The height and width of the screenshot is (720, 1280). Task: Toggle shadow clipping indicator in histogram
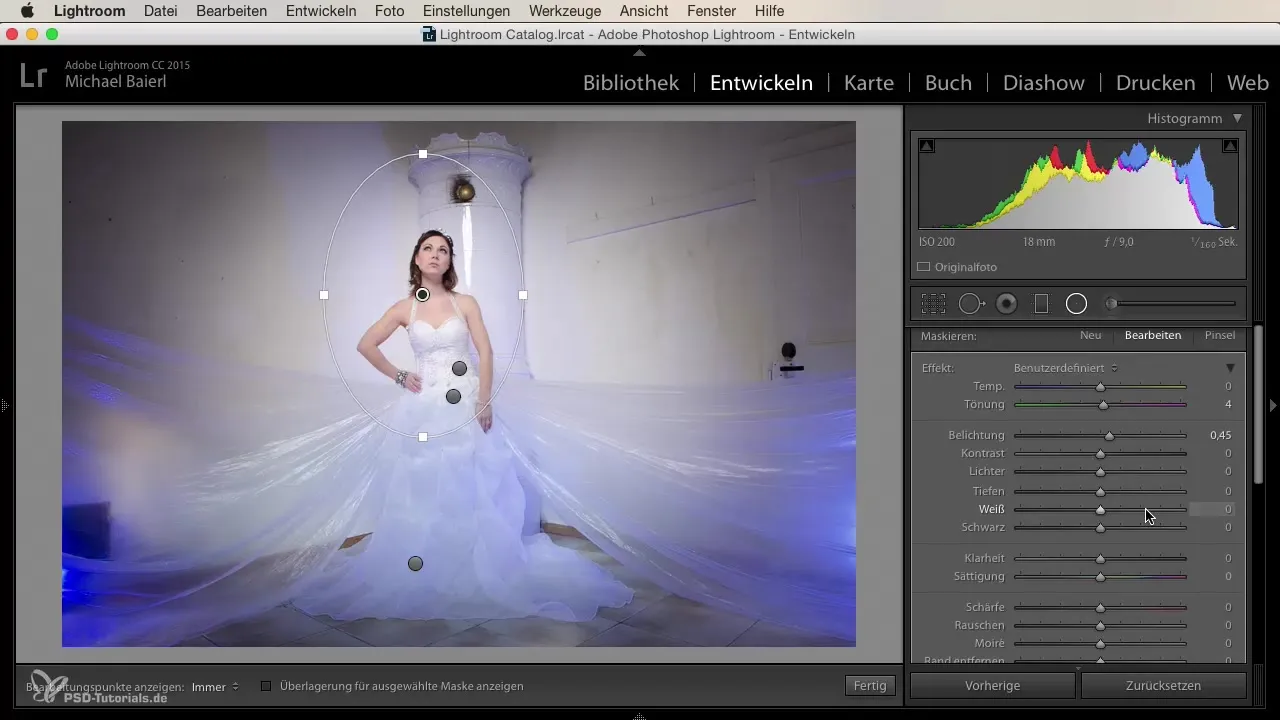pyautogui.click(x=927, y=146)
